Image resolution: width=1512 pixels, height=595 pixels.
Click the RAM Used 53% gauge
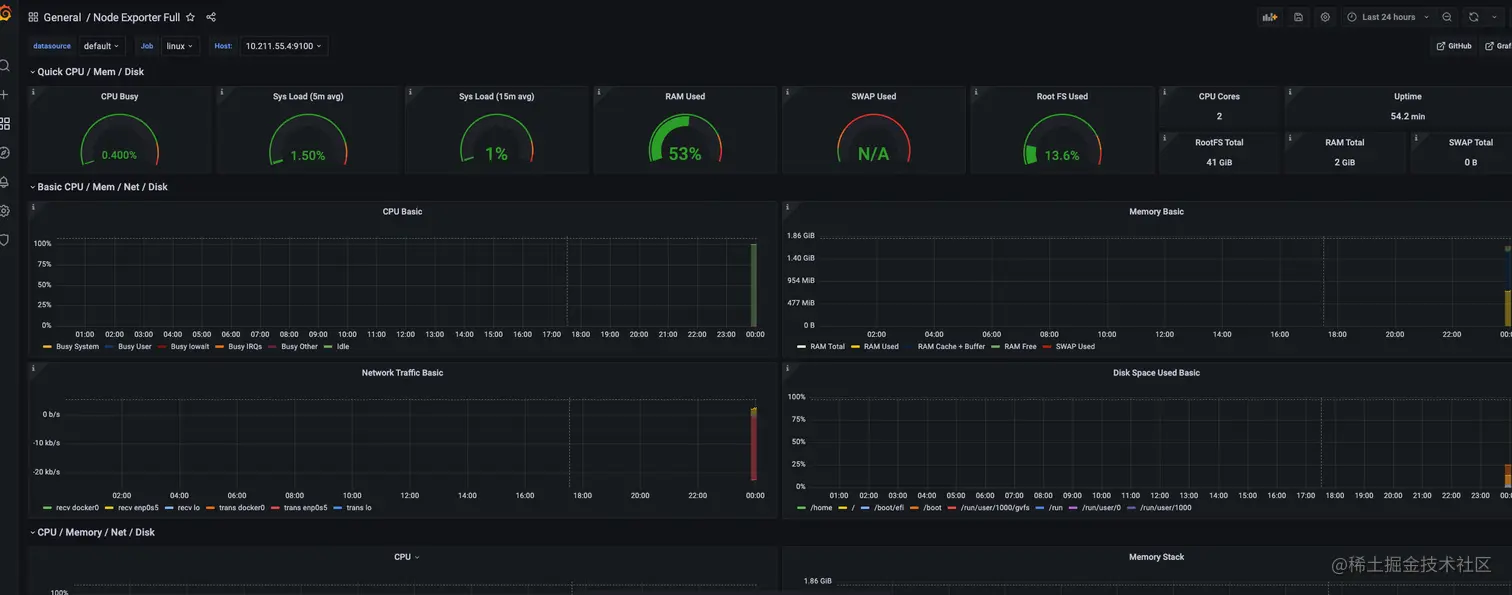[685, 140]
